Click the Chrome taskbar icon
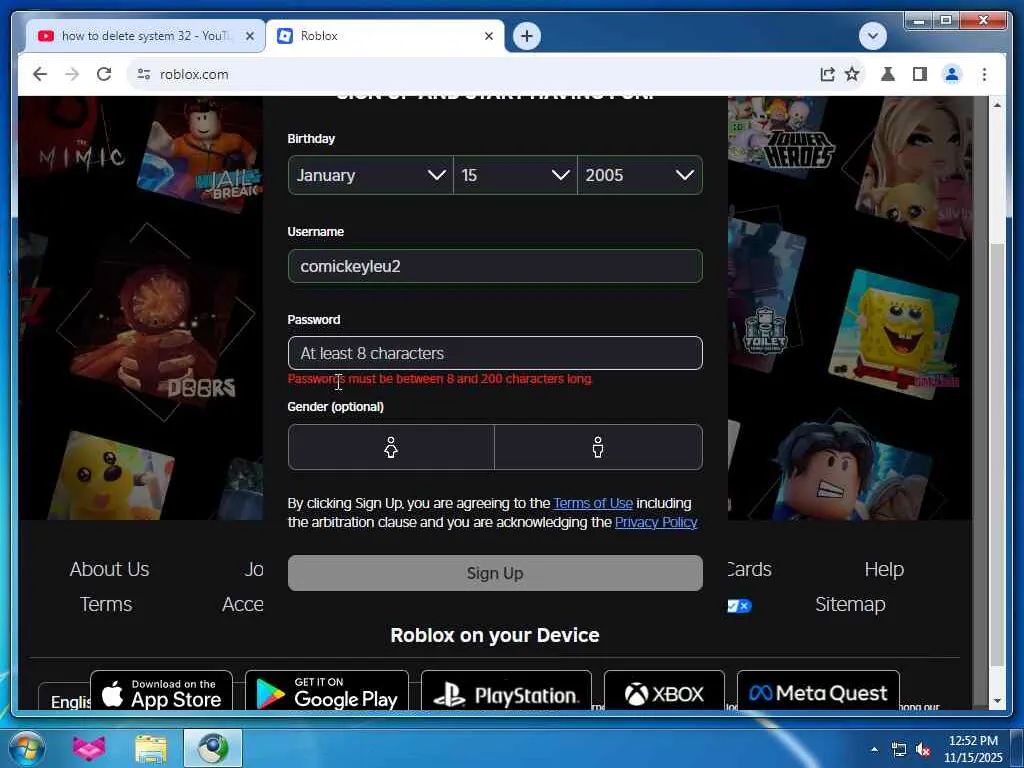 (213, 748)
